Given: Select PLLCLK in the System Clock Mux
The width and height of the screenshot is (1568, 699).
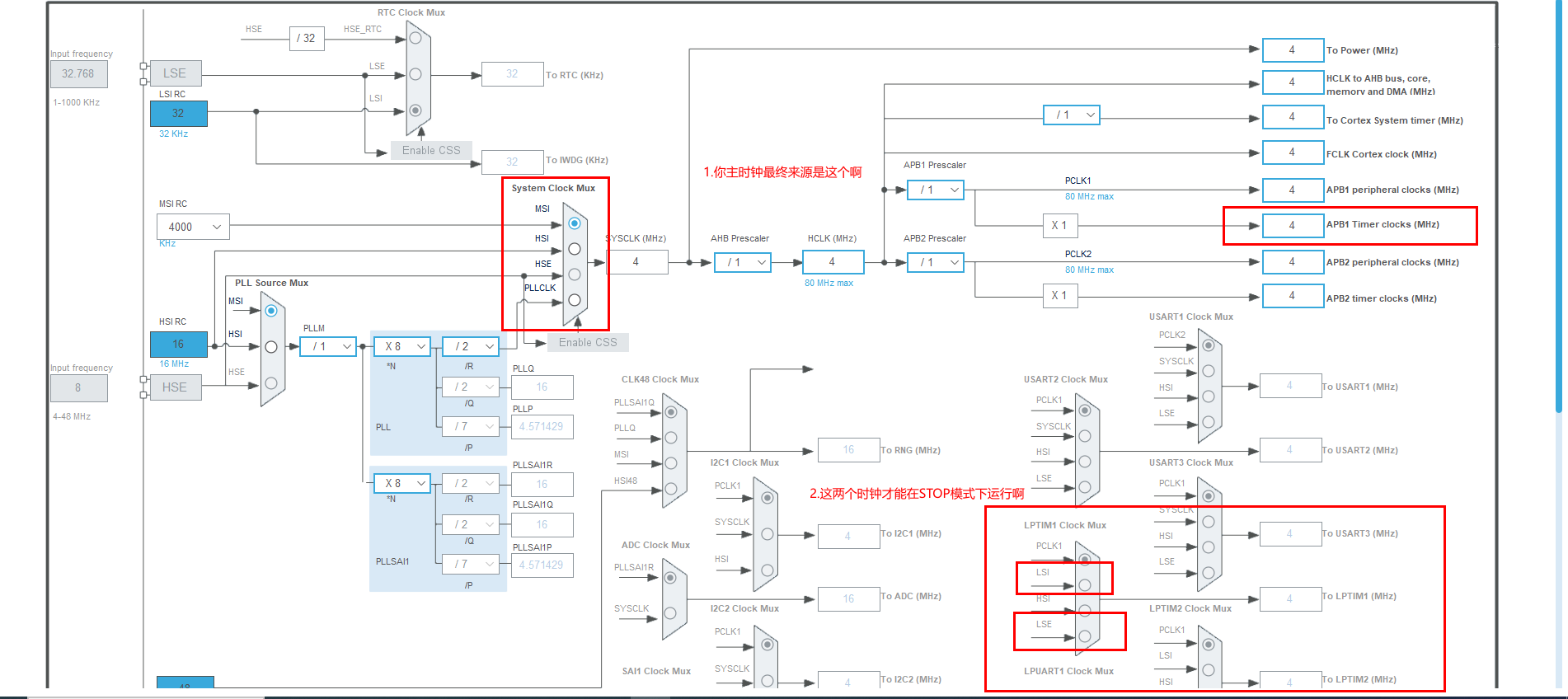Looking at the screenshot, I should [575, 300].
